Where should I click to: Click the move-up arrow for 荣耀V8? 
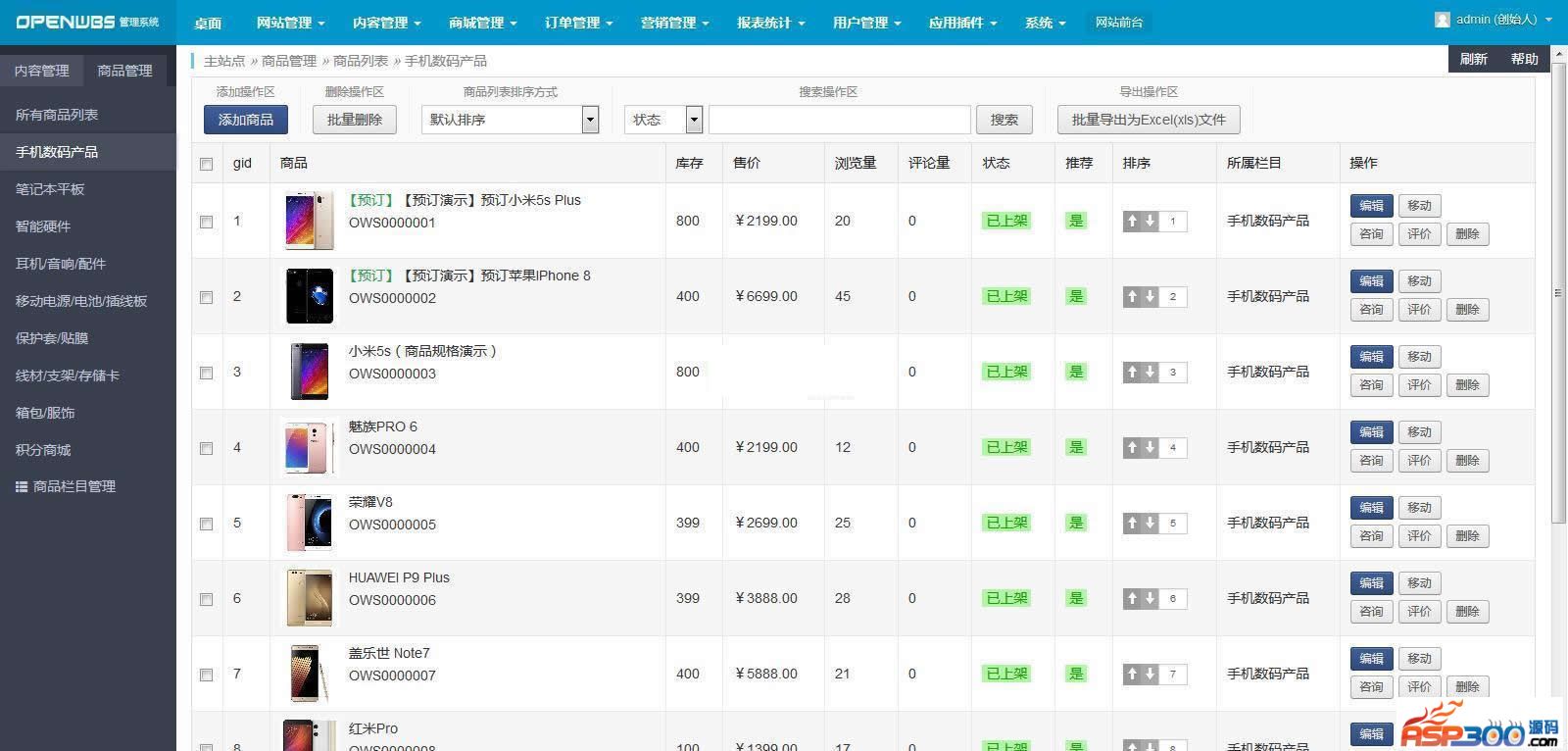point(1132,524)
